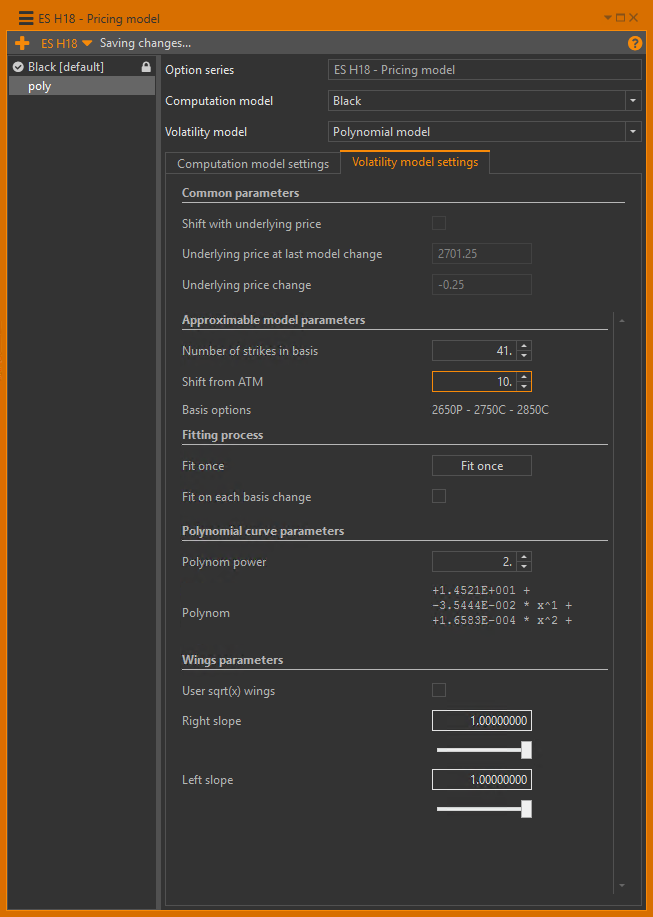This screenshot has height=917, width=653.
Task: Click scrollbar down arrow in settings panel
Action: point(621,885)
